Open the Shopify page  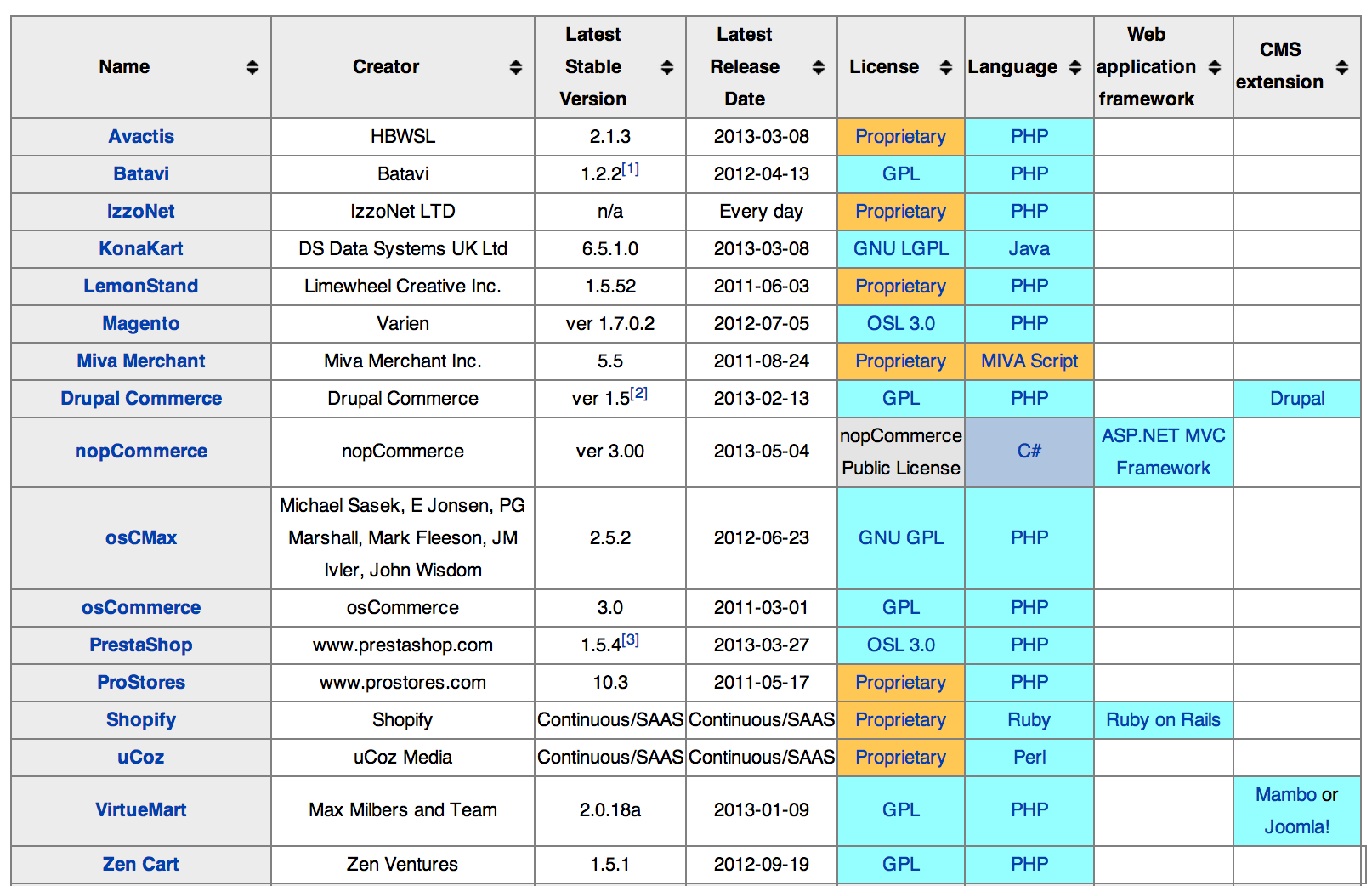pos(140,719)
